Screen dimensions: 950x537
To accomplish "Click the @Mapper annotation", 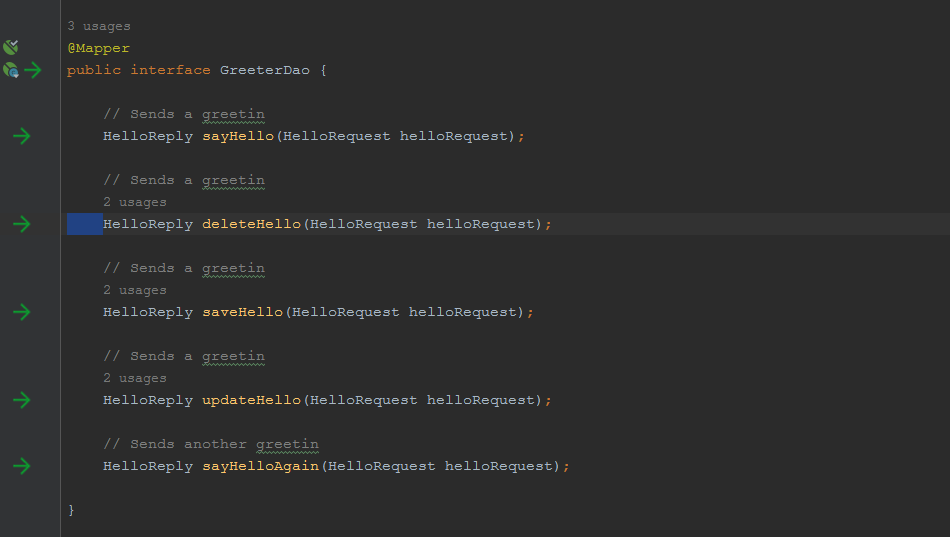I will (98, 48).
